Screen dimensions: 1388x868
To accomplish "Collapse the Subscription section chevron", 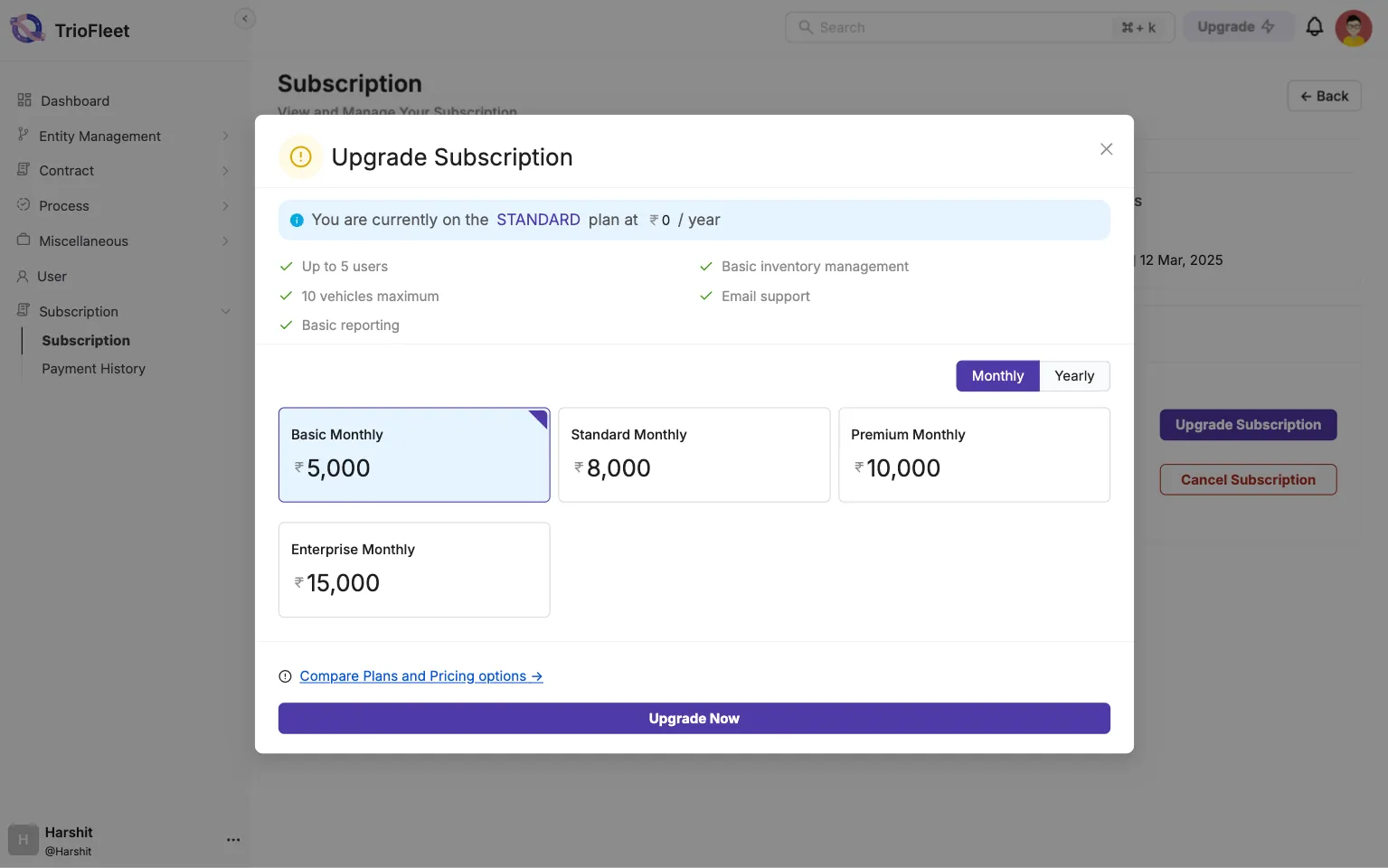I will (x=226, y=311).
